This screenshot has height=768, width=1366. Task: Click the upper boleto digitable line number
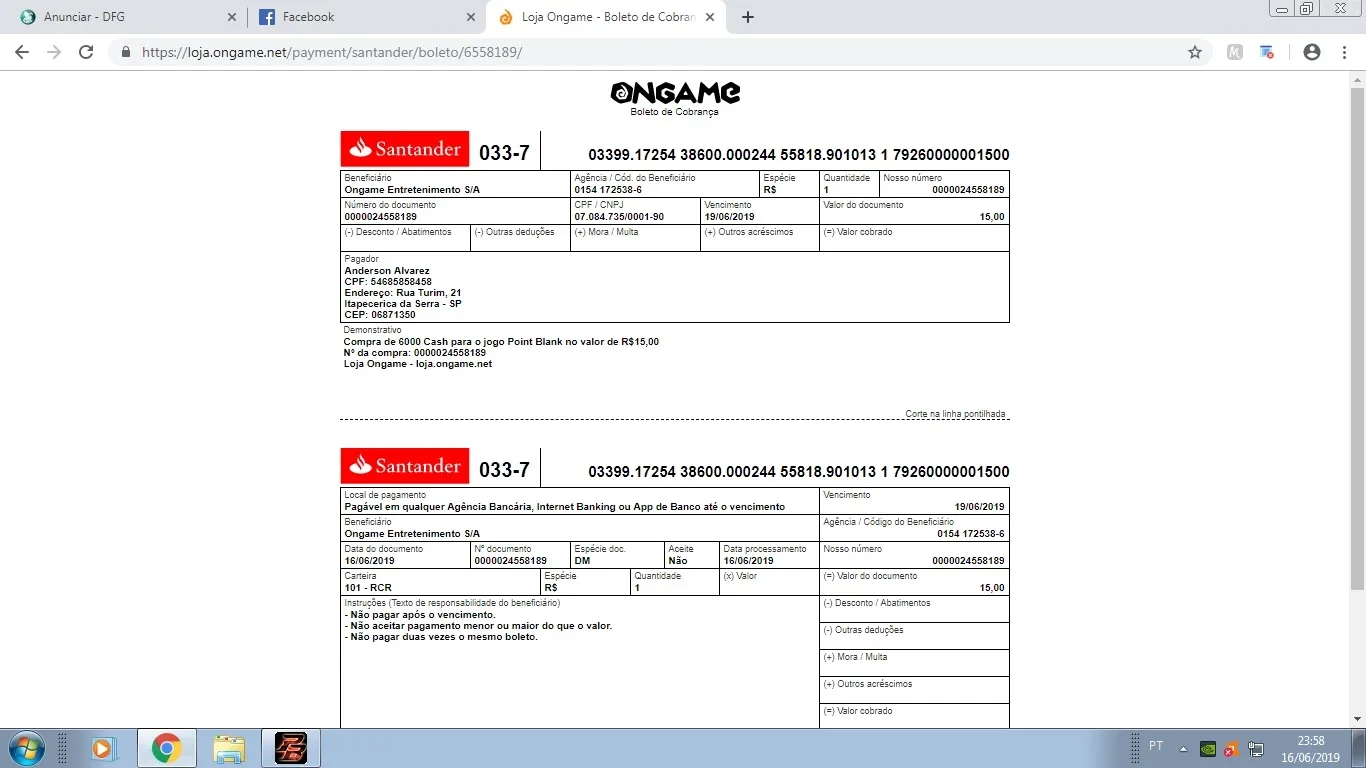798,155
